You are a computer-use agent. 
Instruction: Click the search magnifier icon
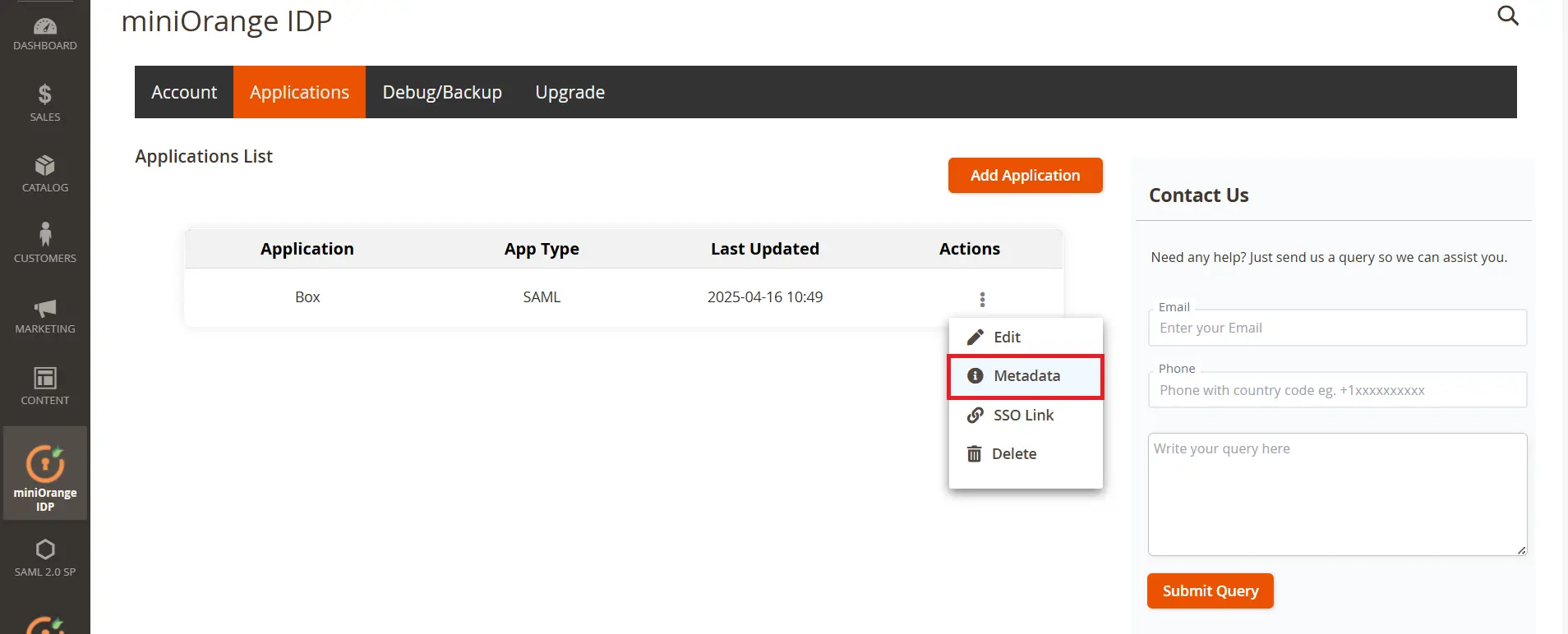coord(1507,16)
